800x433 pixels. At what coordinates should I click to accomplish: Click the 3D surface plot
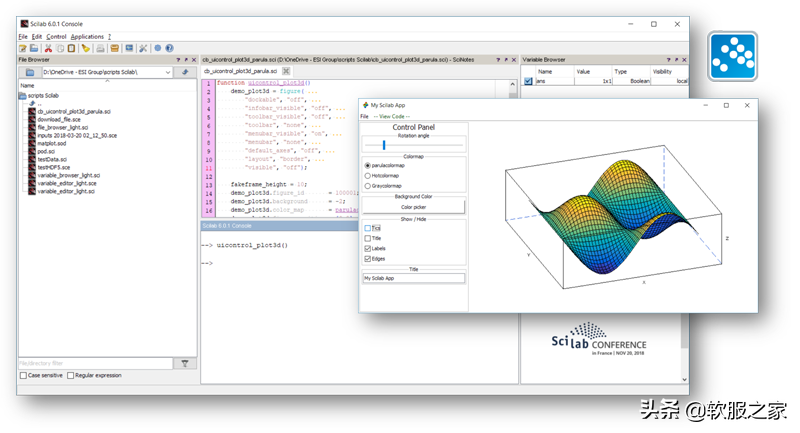coord(612,219)
